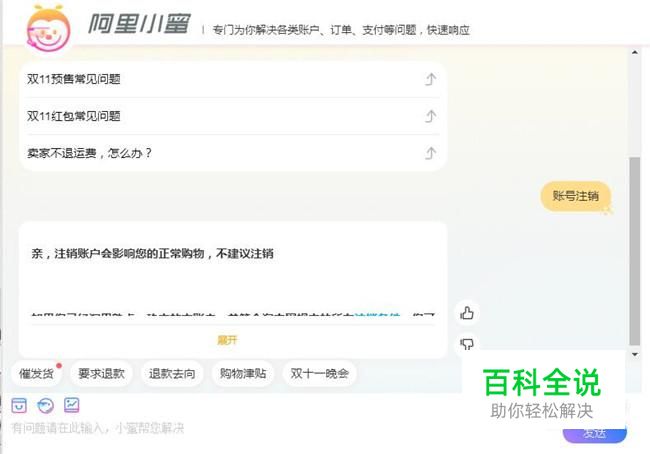Select the 退款去向 quick chip
Screen dimensions: 650x454
point(172,374)
